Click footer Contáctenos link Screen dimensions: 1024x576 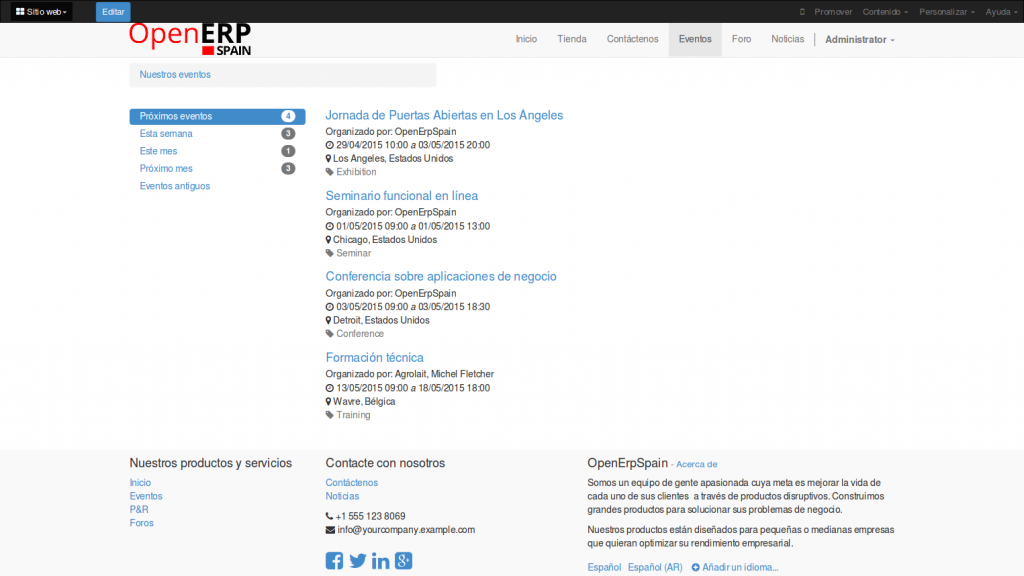(351, 483)
